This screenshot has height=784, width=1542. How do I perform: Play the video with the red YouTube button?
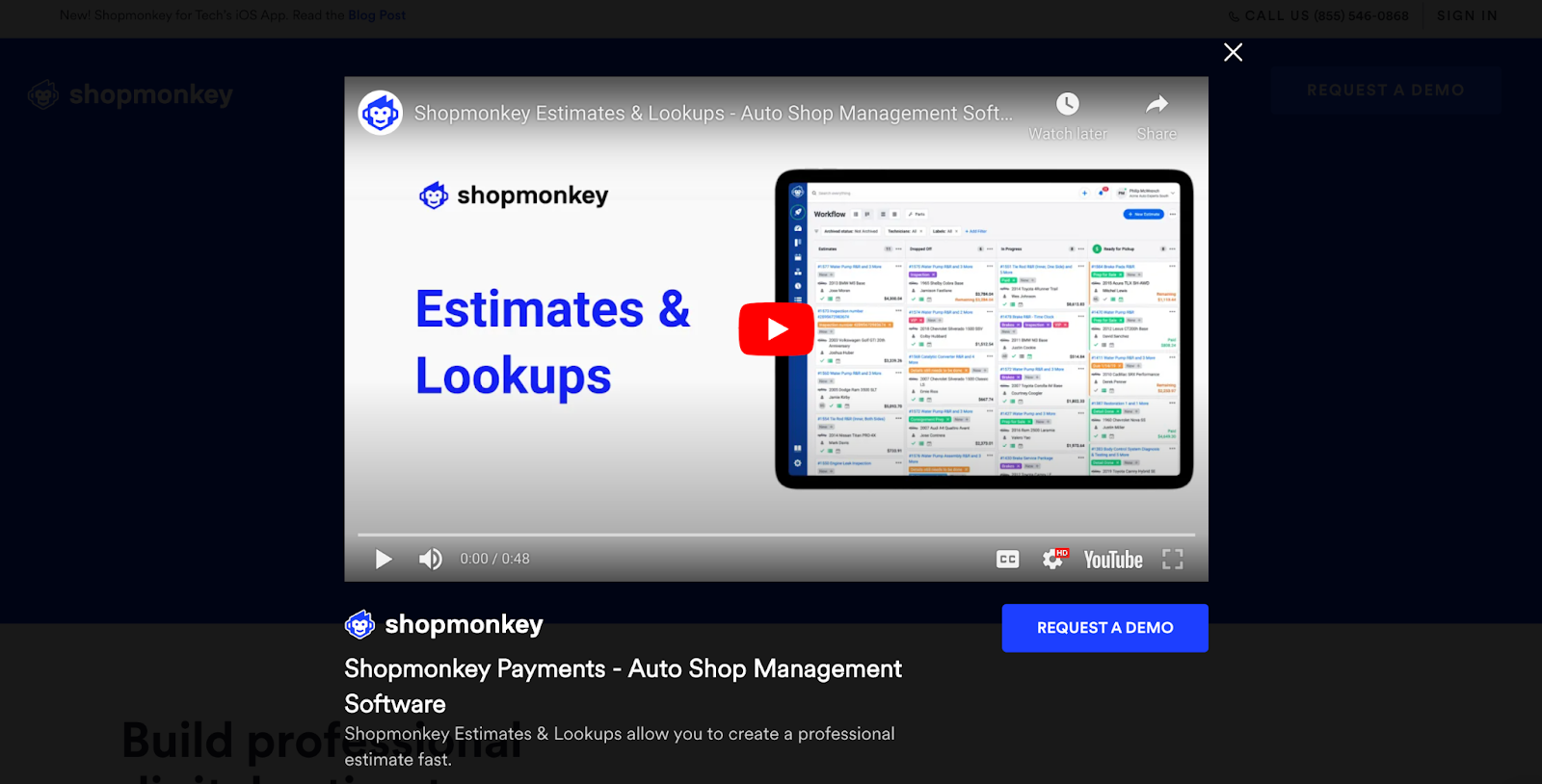tap(777, 329)
